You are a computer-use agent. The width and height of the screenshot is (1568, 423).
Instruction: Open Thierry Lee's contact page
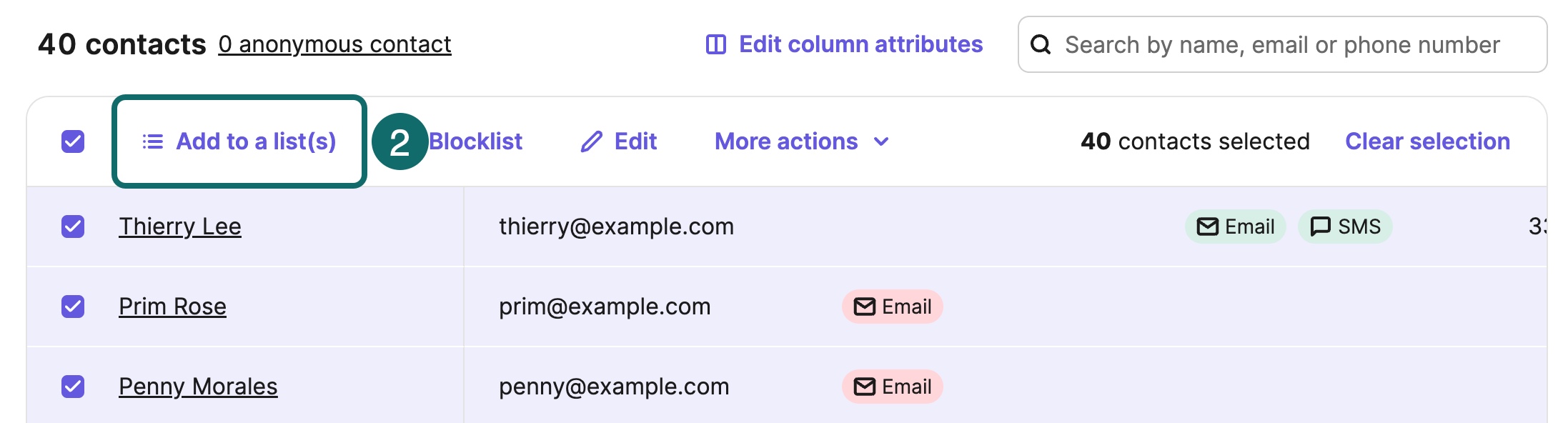coord(179,227)
